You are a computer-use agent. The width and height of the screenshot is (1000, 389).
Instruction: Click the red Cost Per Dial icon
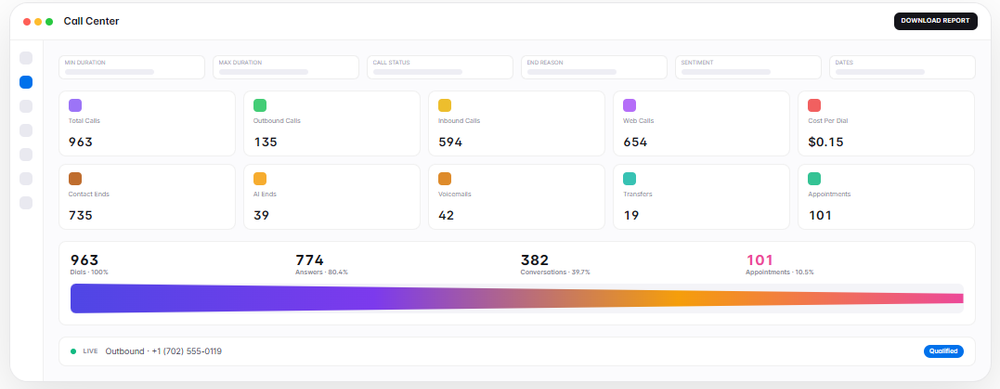(814, 105)
